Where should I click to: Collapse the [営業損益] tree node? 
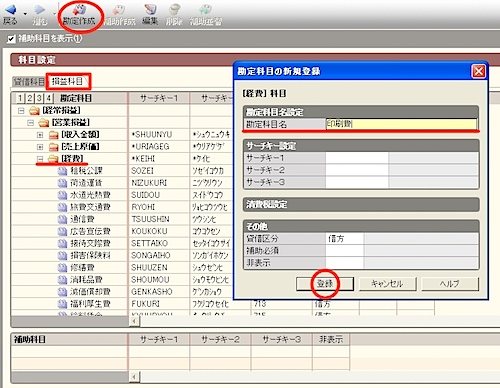(31, 123)
